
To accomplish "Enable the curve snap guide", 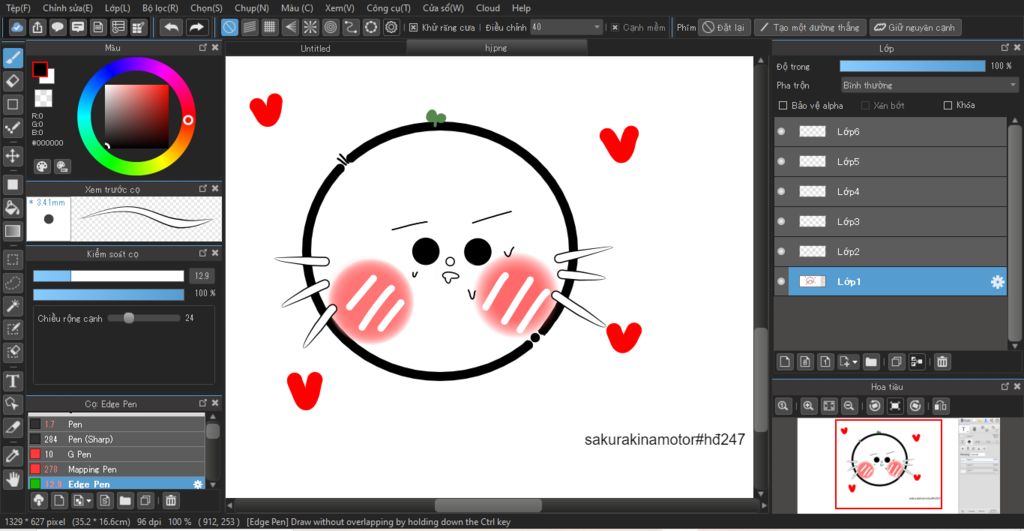I will coord(351,27).
